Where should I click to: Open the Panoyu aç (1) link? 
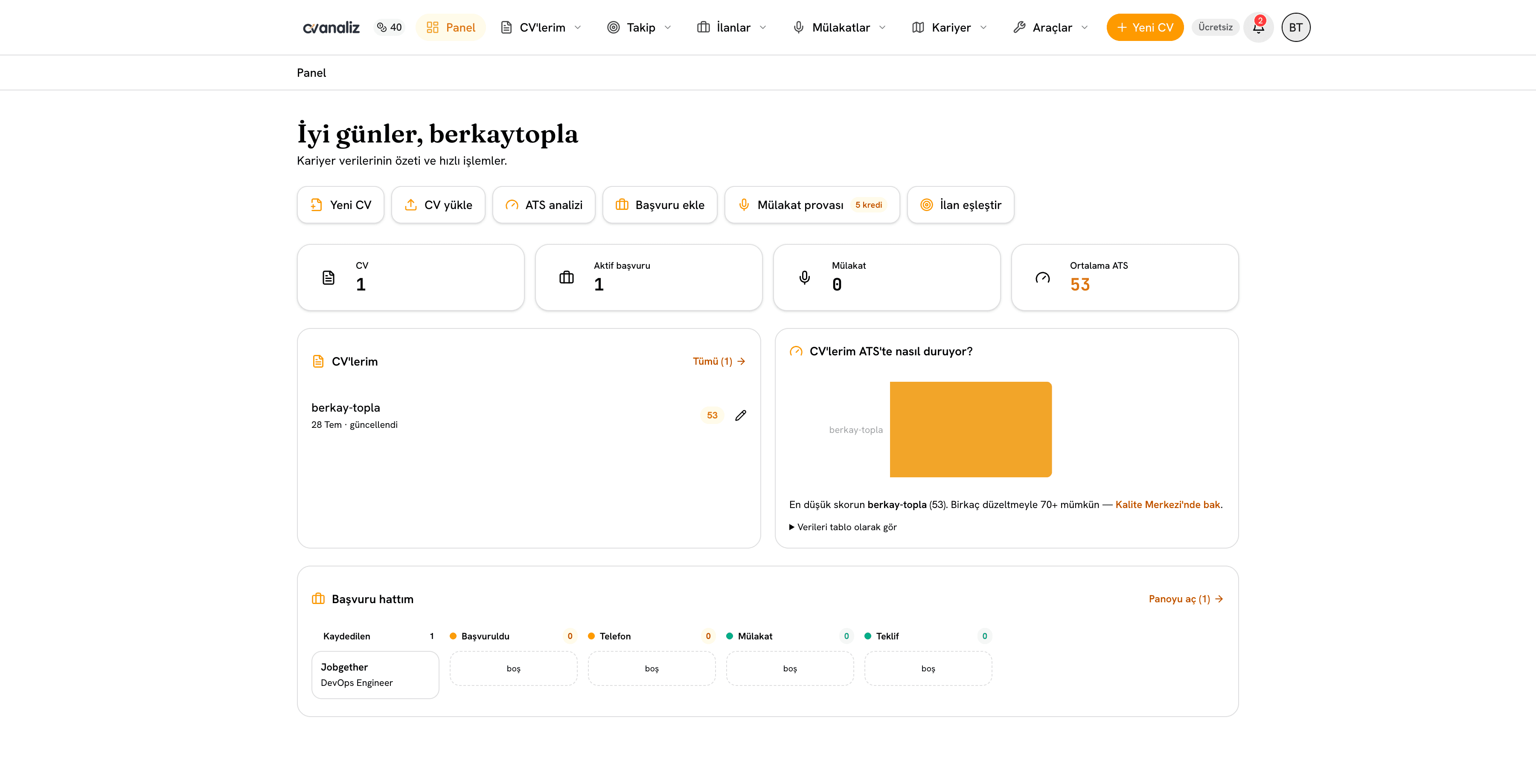click(1186, 599)
